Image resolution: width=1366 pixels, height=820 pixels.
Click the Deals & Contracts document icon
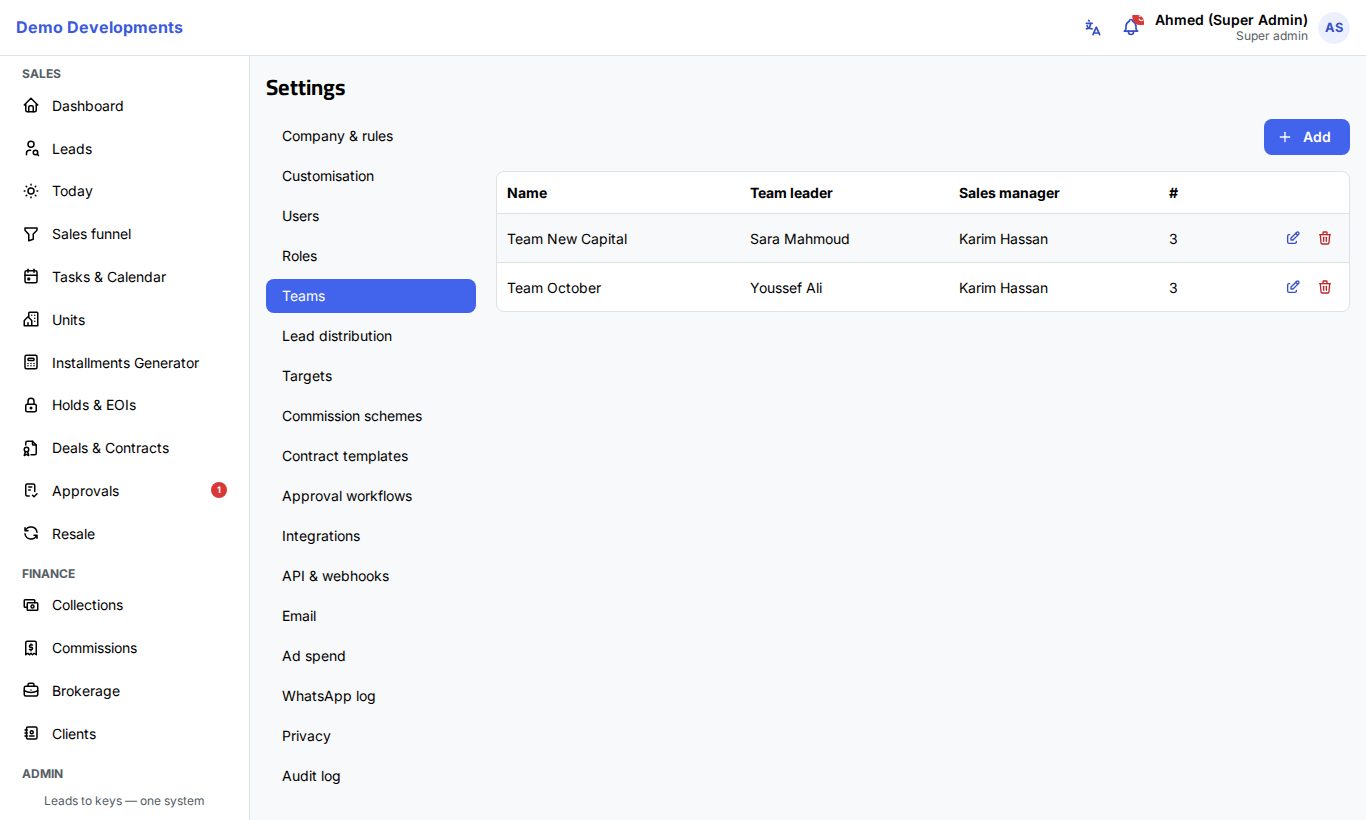click(x=31, y=448)
